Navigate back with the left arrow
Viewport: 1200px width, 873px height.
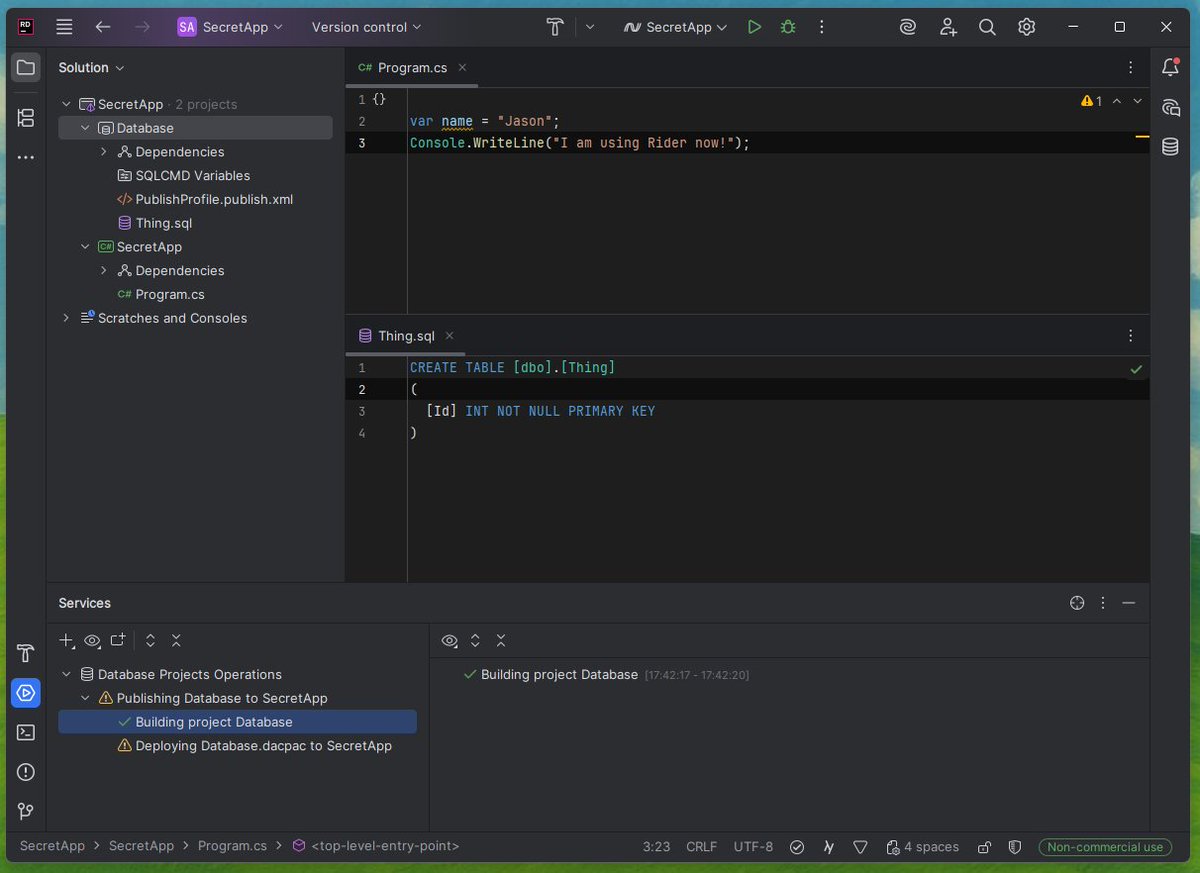pyautogui.click(x=102, y=27)
